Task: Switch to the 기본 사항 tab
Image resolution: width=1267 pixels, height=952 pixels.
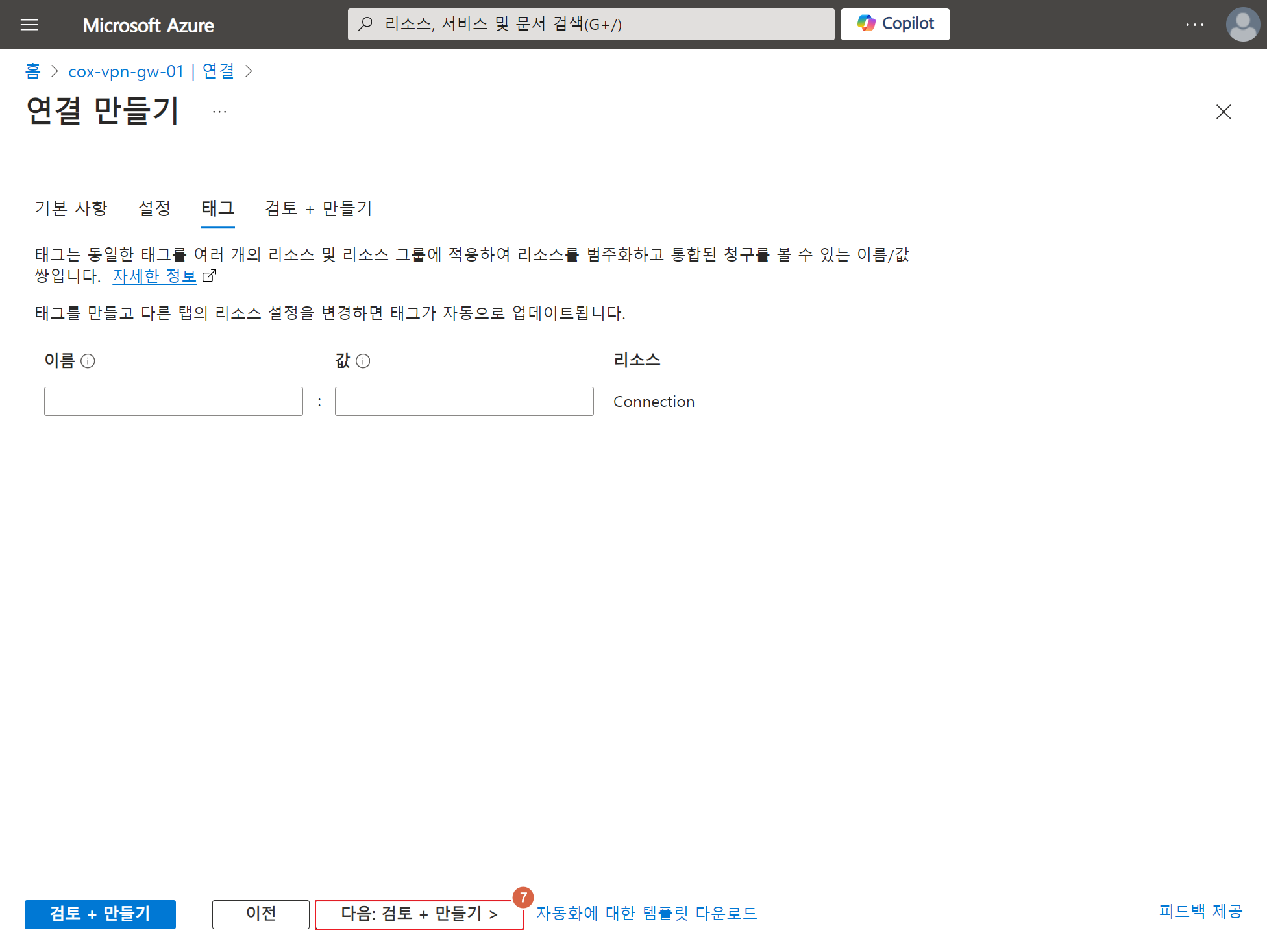Action: (71, 208)
